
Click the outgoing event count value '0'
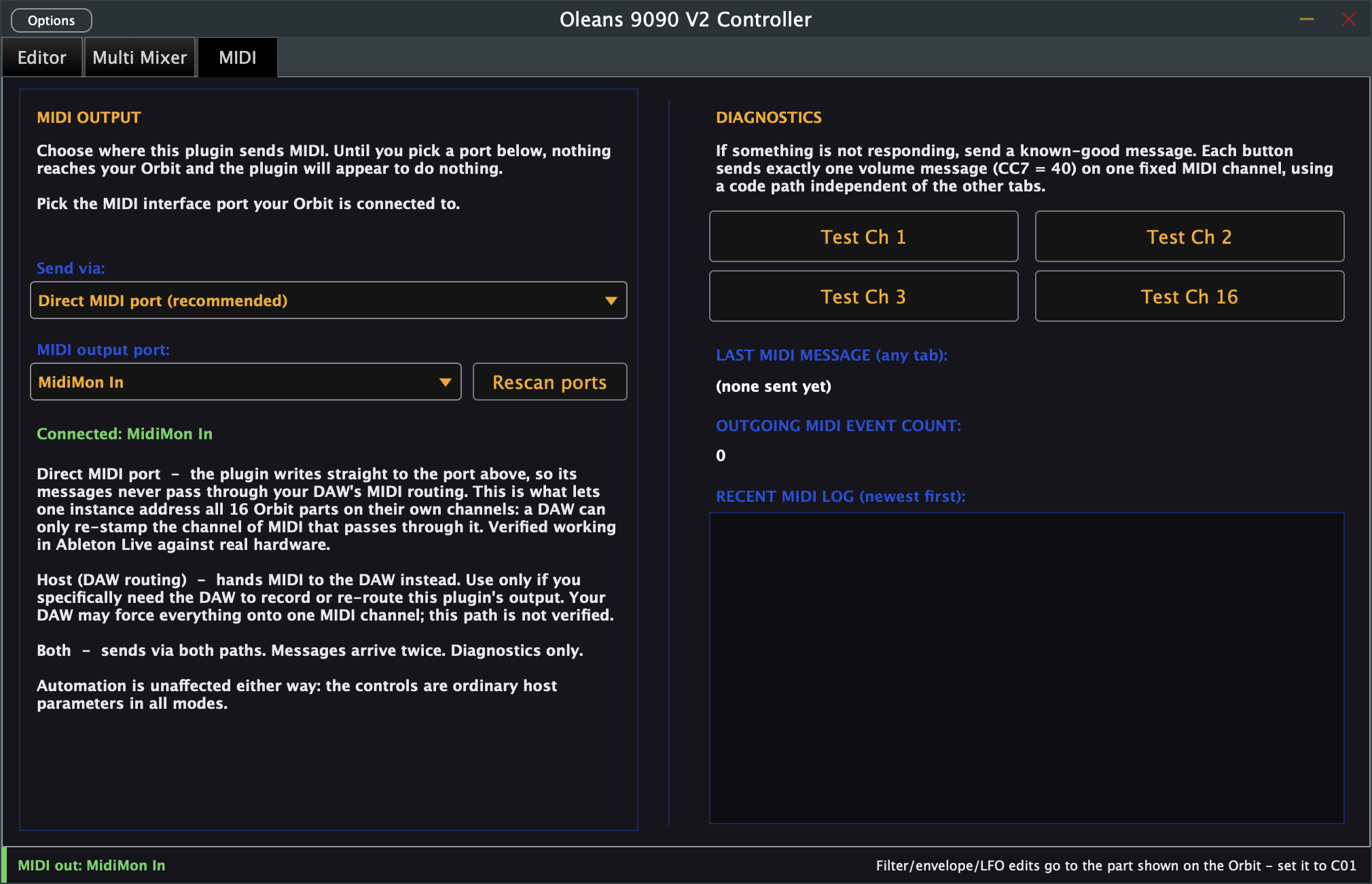pyautogui.click(x=721, y=456)
